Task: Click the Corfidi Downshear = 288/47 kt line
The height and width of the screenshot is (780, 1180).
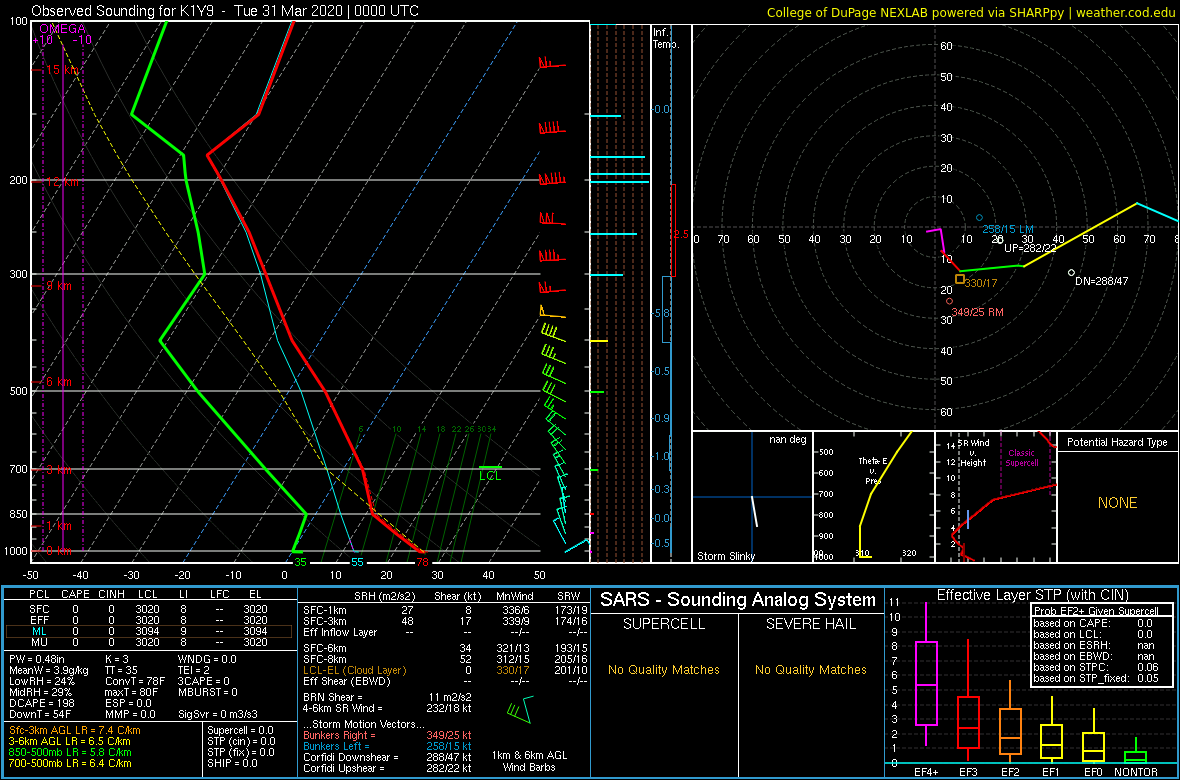Action: 387,757
